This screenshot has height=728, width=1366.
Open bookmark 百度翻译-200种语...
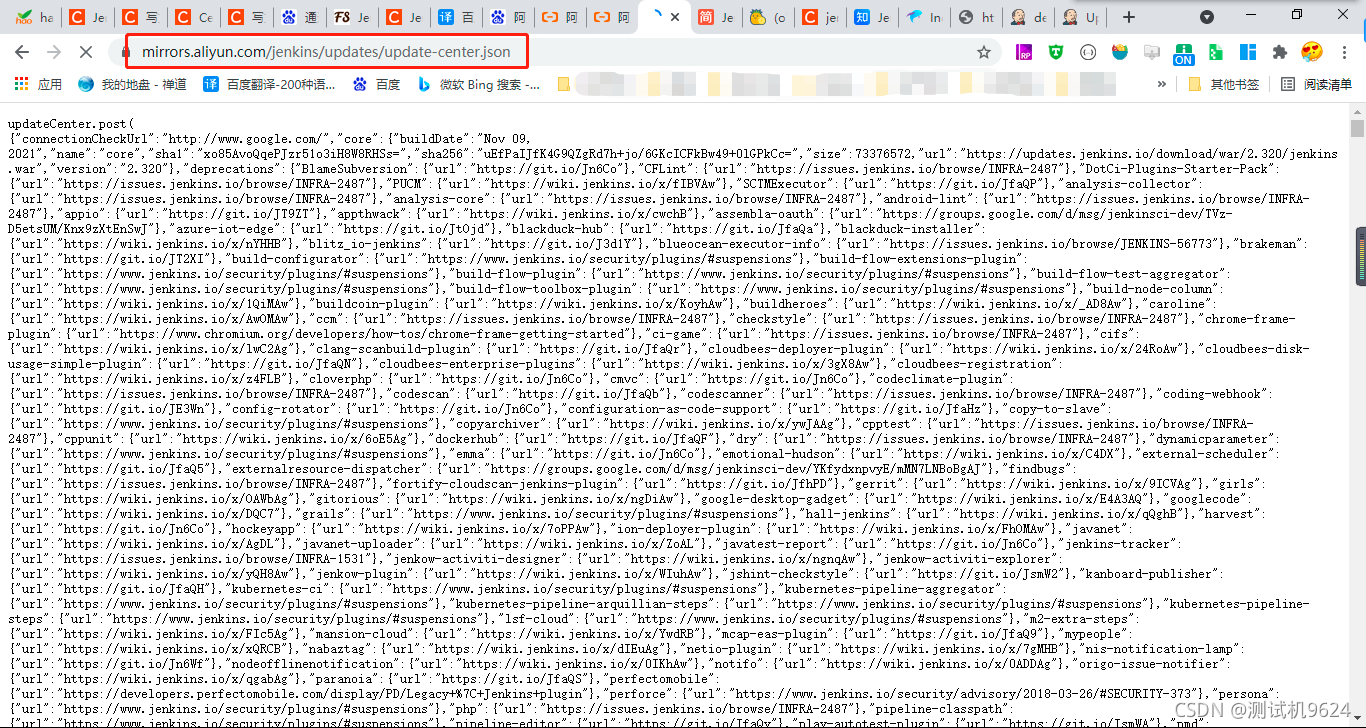click(270, 85)
